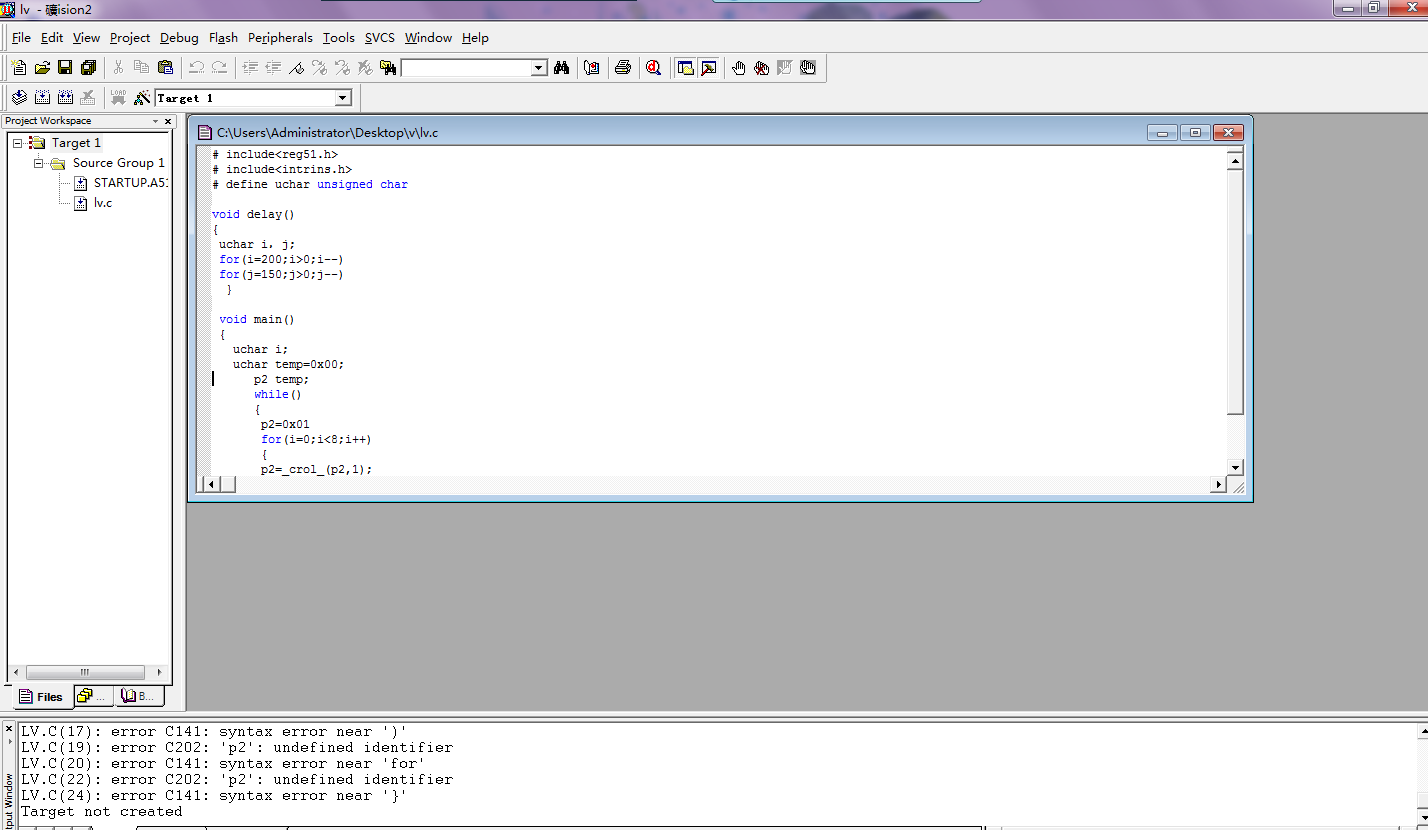
Task: Copy selection using the copy icon
Action: [142, 68]
